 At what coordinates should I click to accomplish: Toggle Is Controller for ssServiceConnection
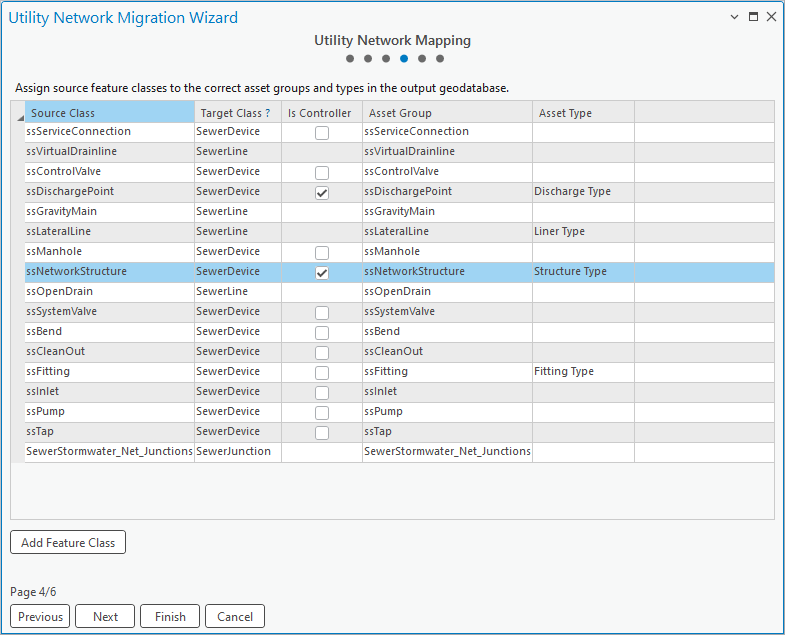322,133
